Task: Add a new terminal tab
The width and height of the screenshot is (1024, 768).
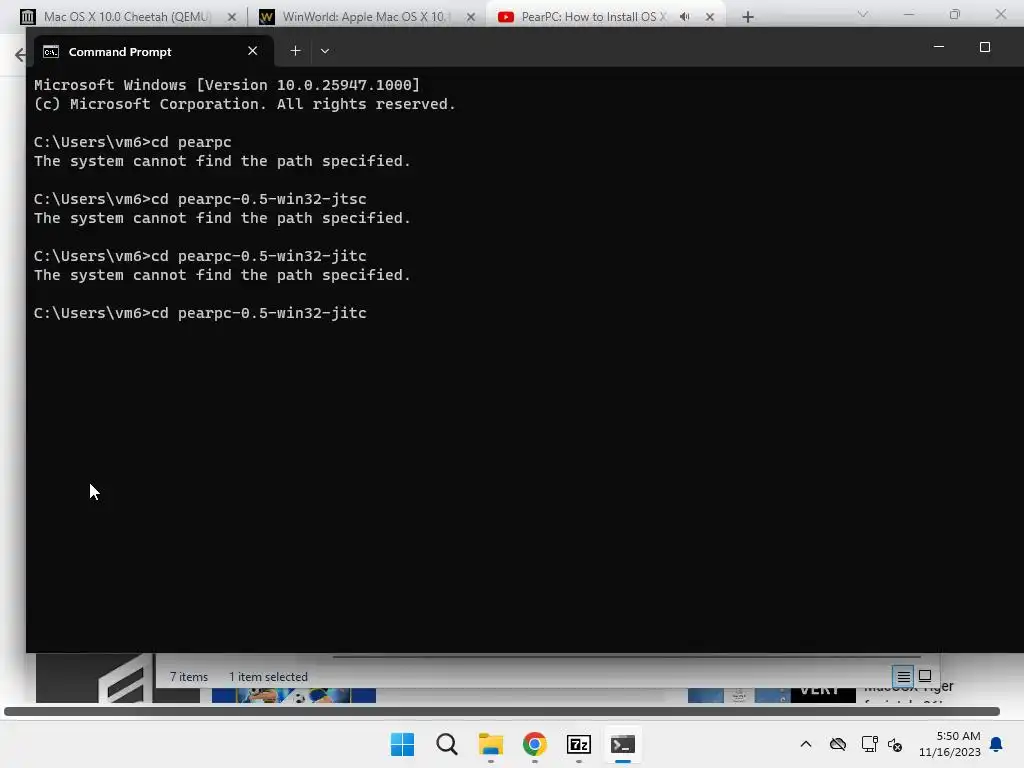Action: 295,51
